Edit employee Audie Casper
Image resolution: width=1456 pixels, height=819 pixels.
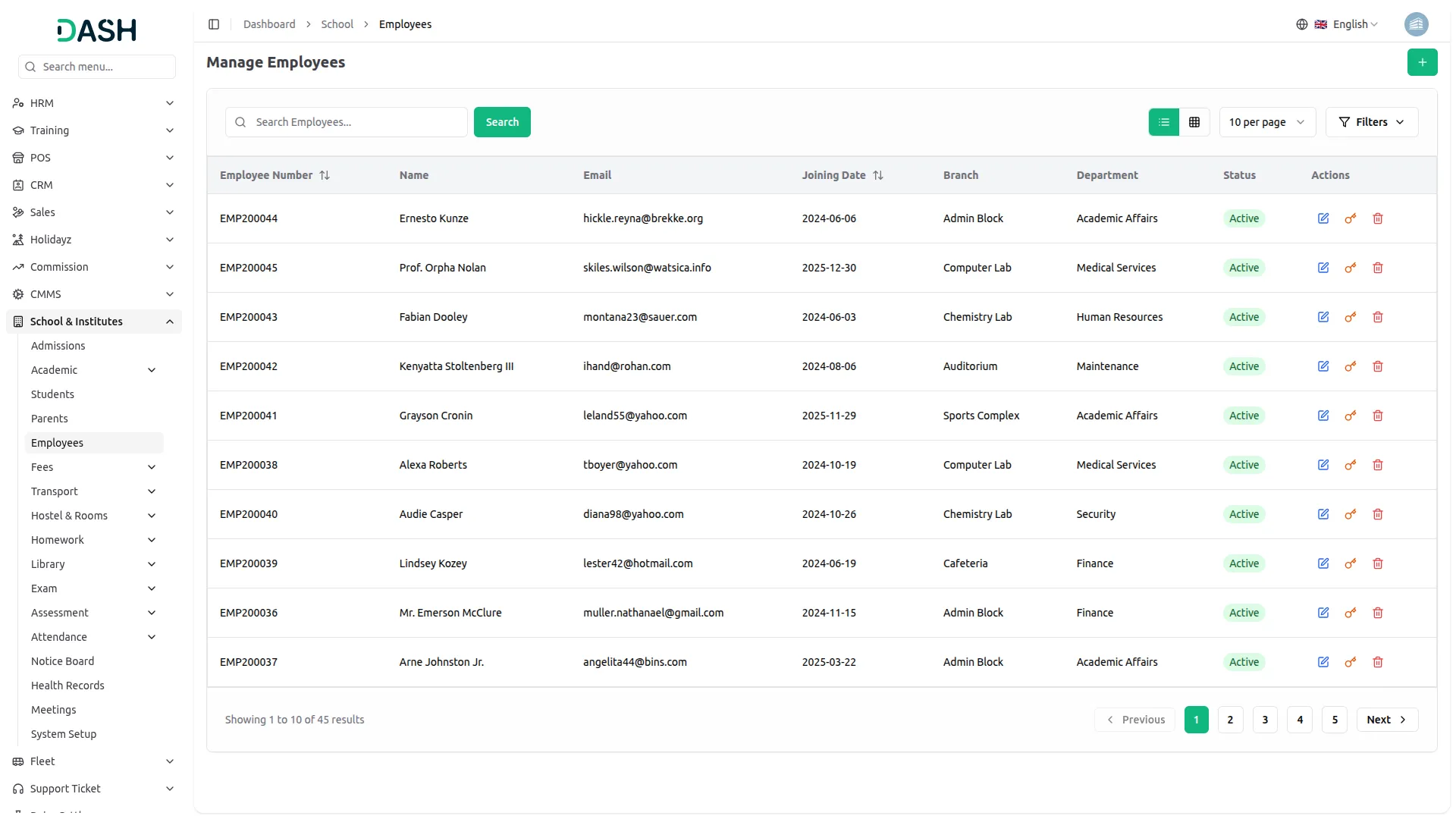1323,514
